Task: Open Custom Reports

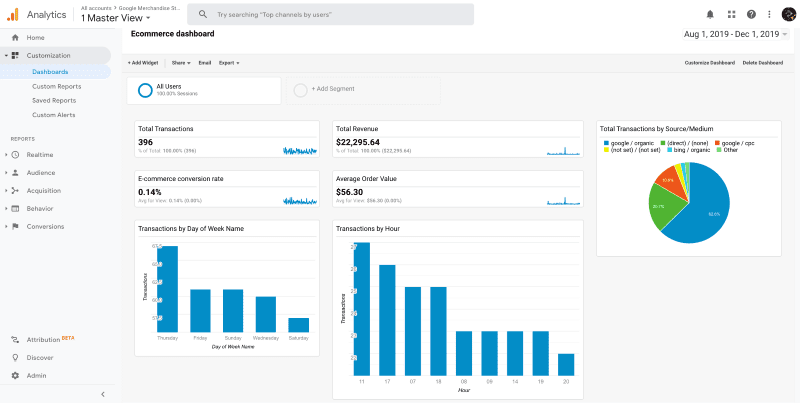Action: [56, 86]
